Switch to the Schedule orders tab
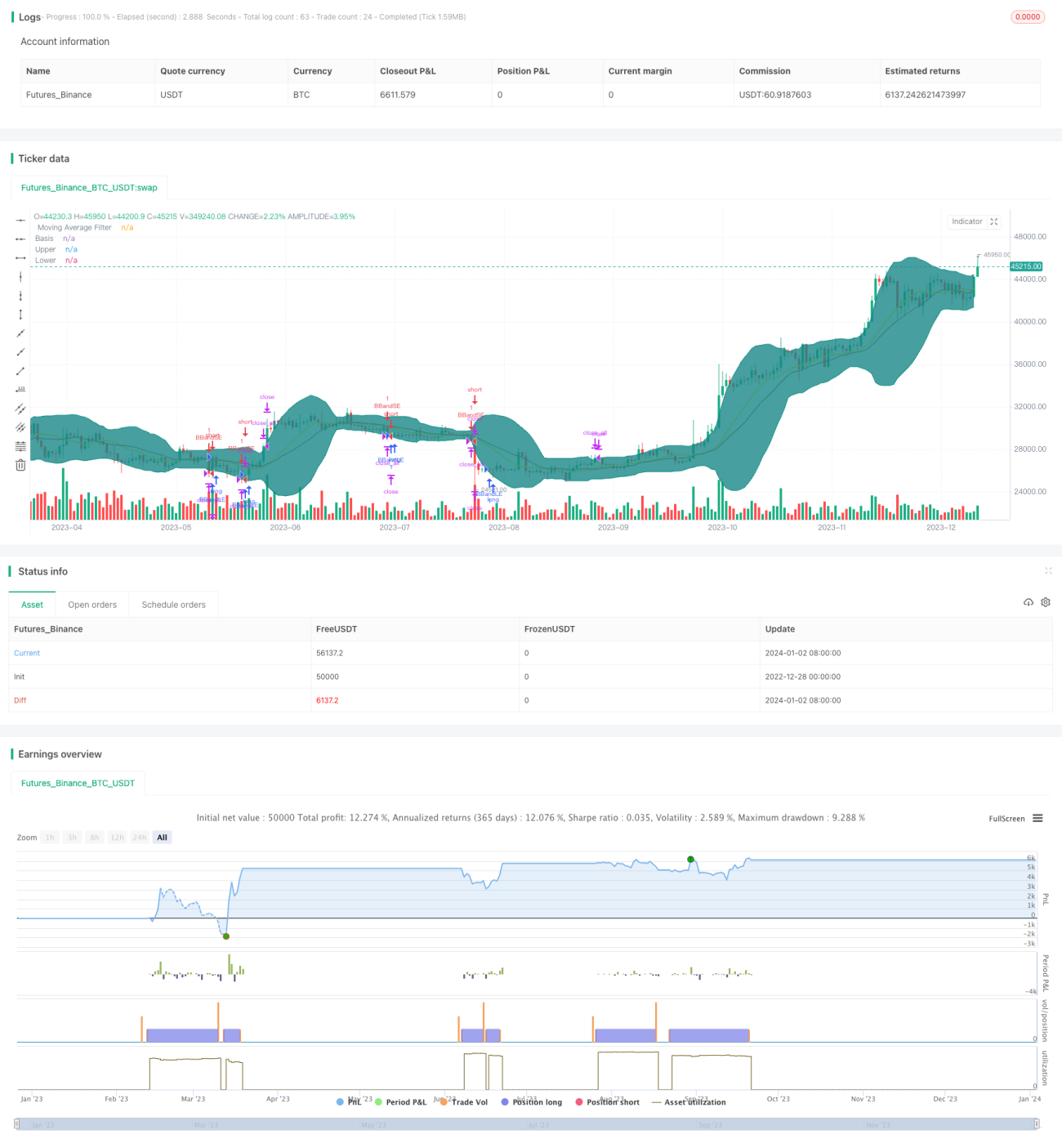 pyautogui.click(x=174, y=605)
